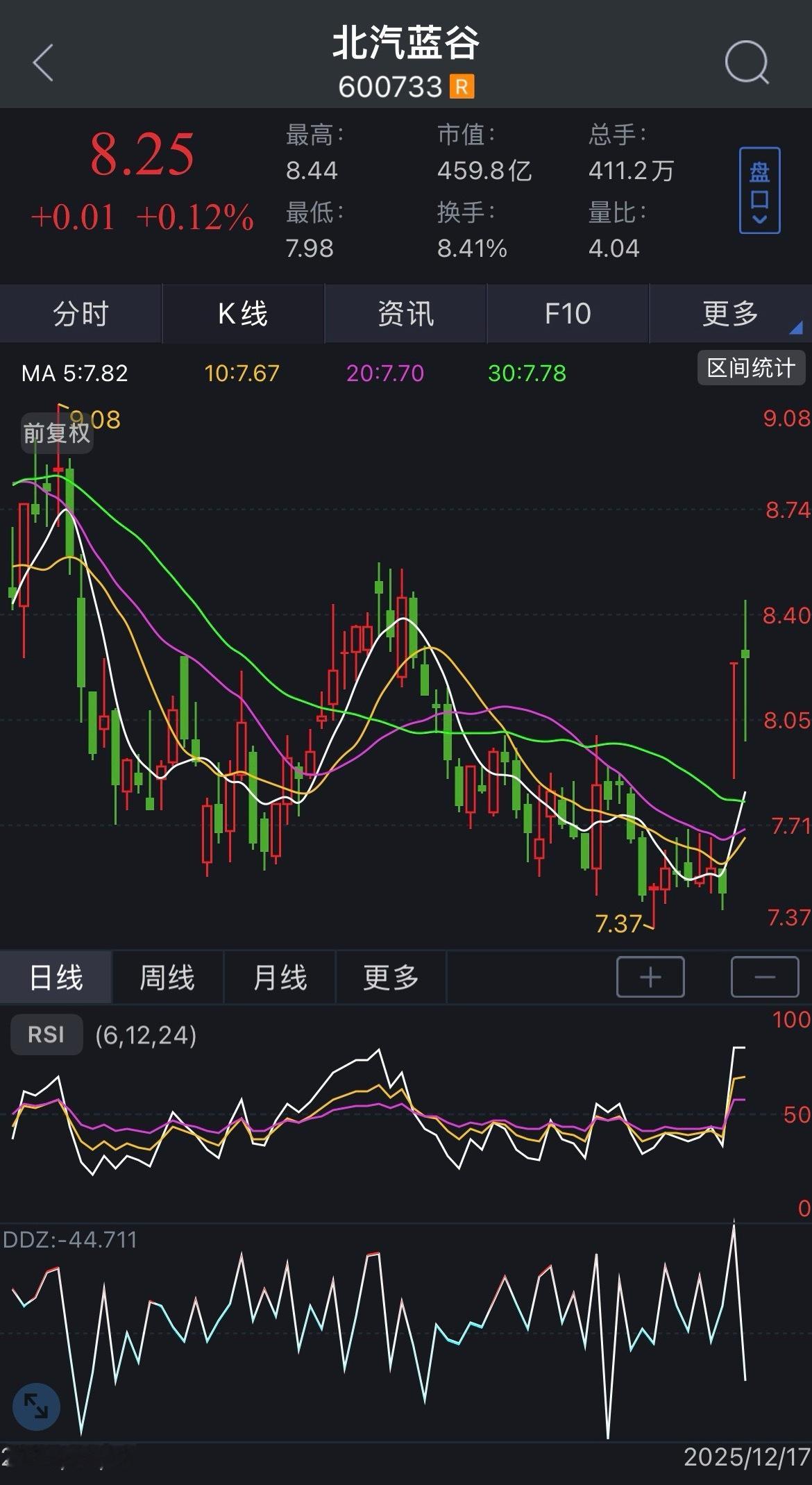812x1485 pixels.
Task: Switch to the 分时 tab
Action: [x=81, y=314]
